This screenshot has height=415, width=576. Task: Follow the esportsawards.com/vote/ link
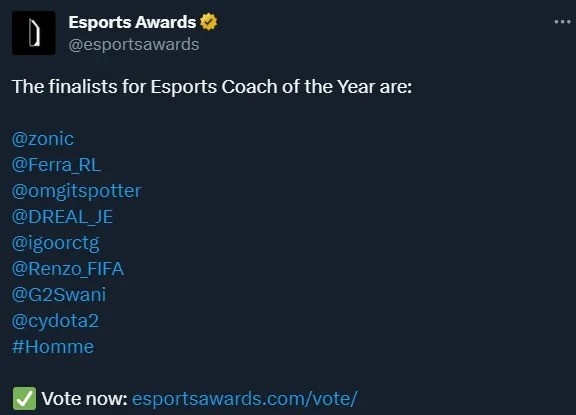(x=244, y=399)
